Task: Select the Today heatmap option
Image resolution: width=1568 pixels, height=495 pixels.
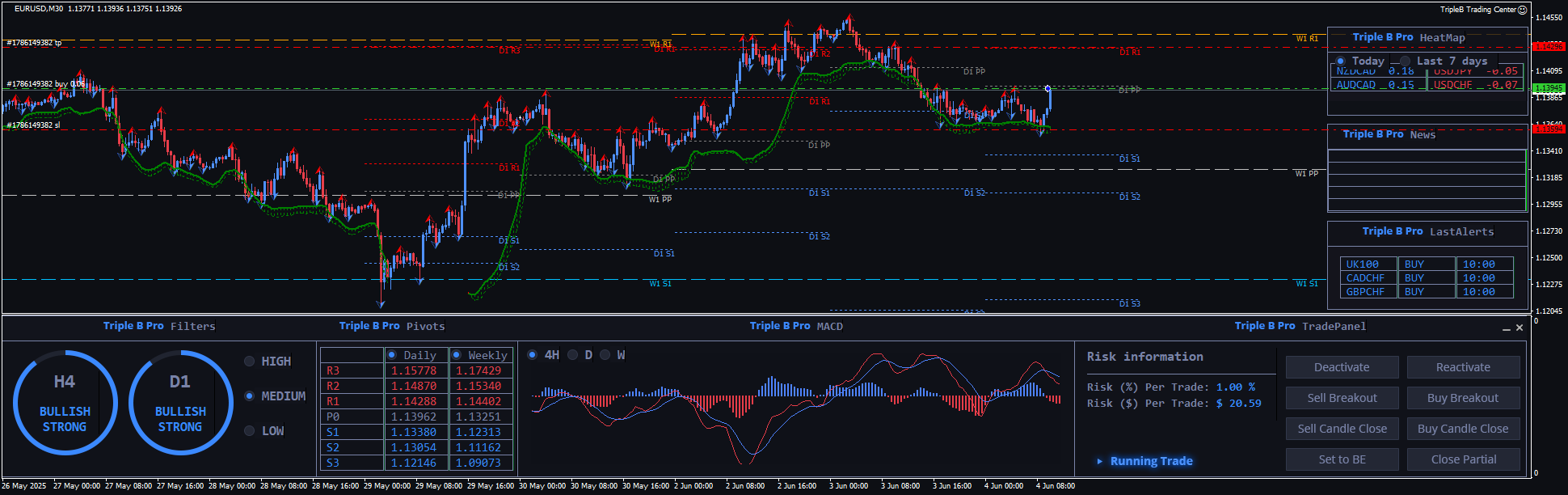Action: 1341,61
